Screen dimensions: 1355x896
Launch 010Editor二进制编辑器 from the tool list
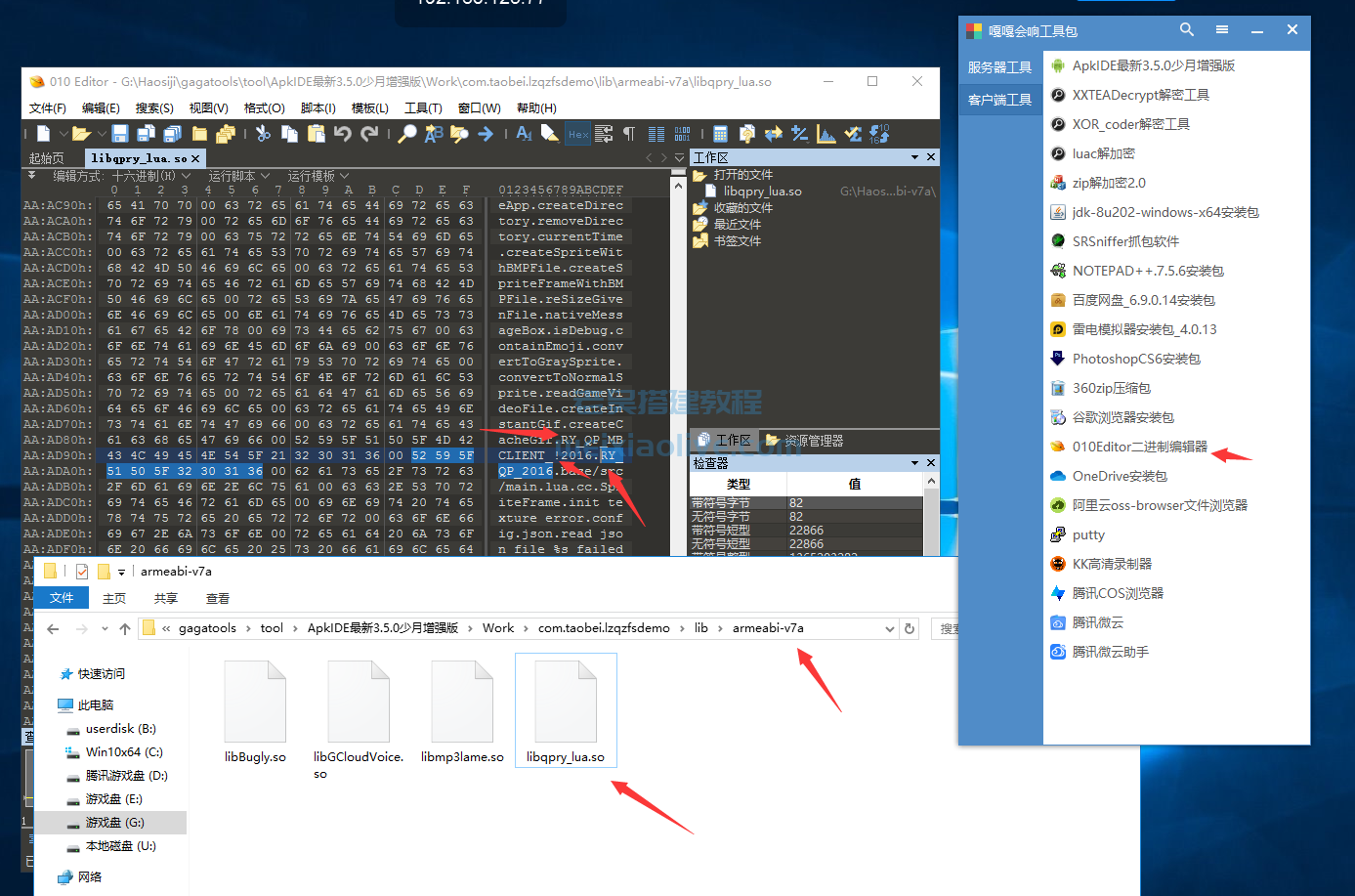1139,447
